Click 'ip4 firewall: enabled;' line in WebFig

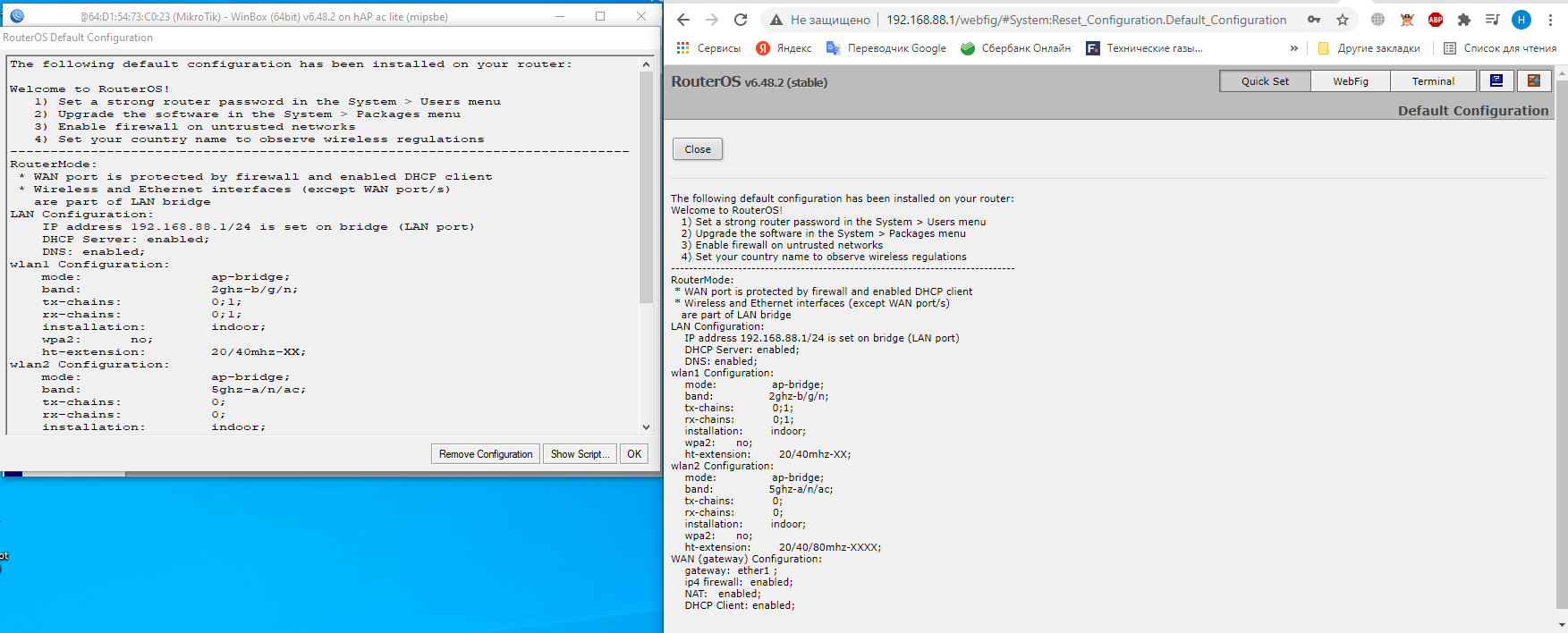click(x=739, y=582)
